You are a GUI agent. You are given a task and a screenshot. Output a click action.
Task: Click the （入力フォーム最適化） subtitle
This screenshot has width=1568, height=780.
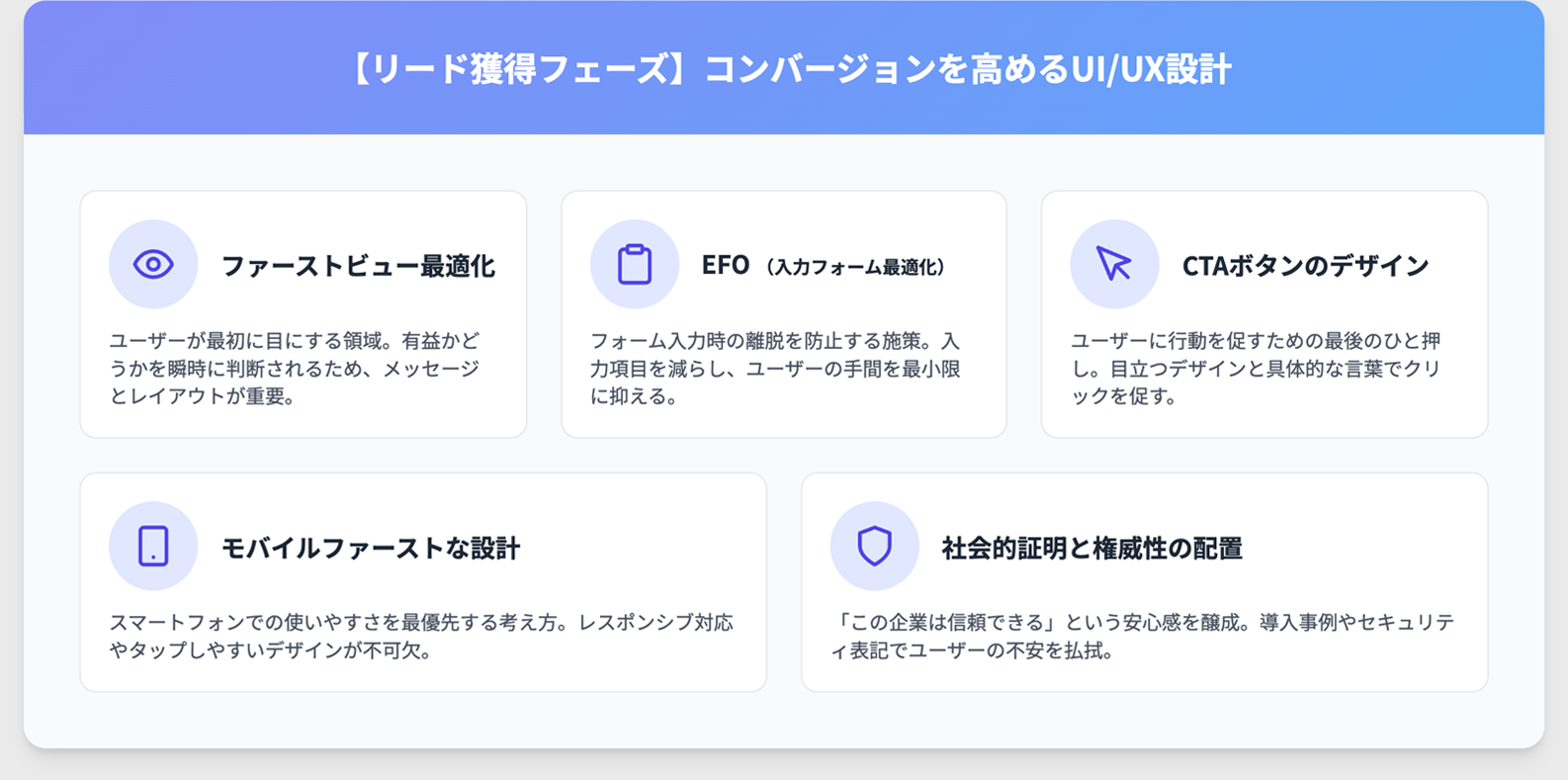tap(856, 267)
